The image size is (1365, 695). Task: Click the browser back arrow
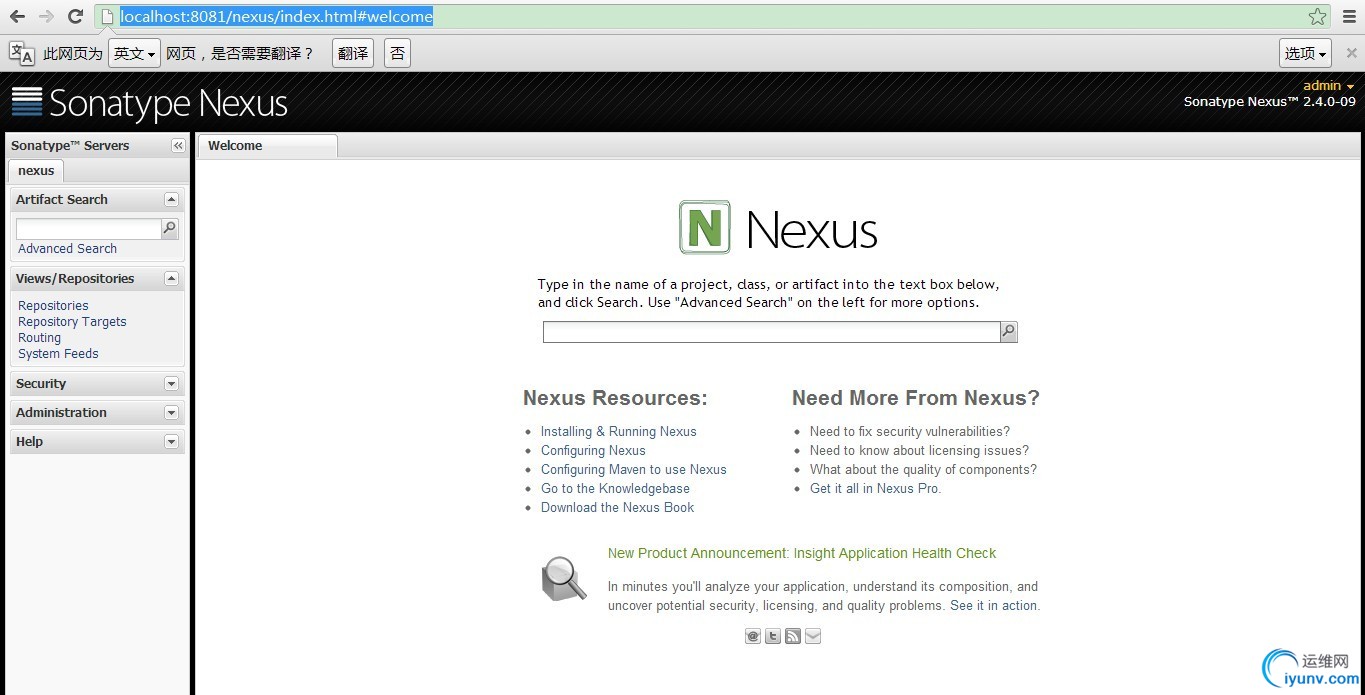coord(17,16)
